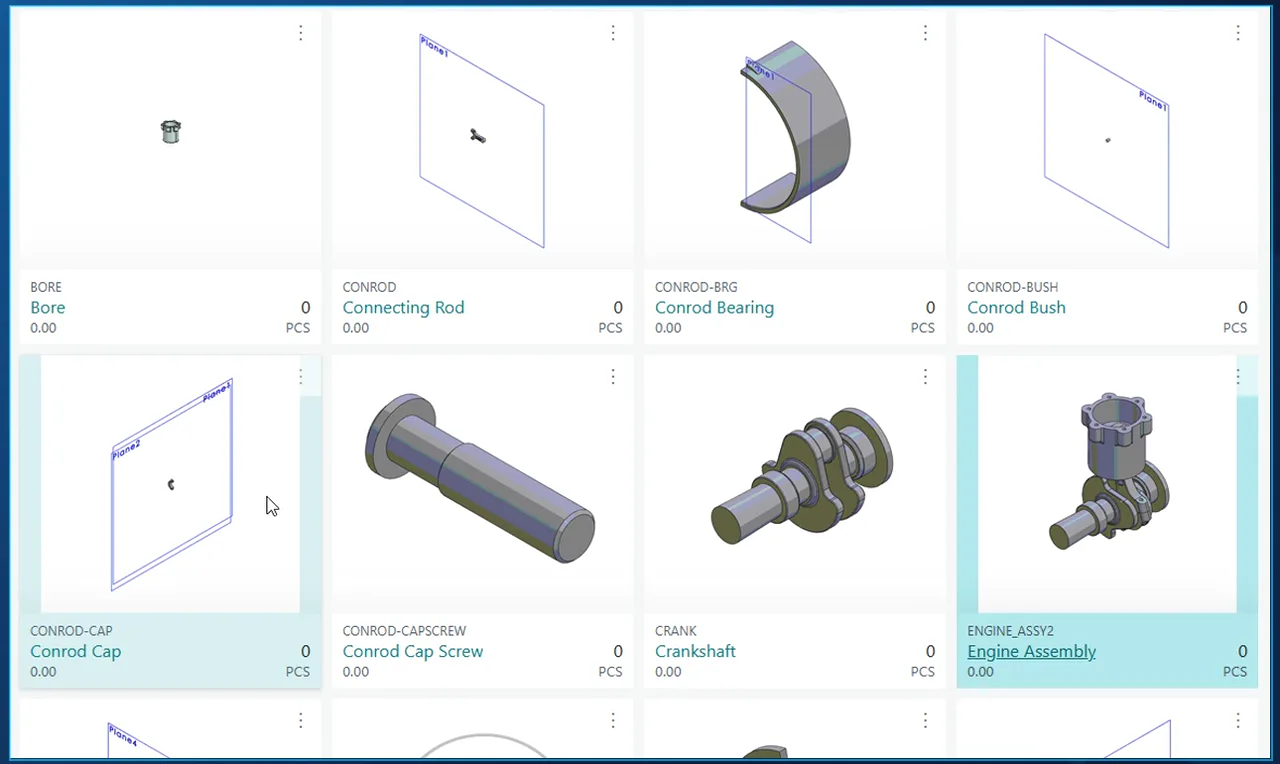Open the three-dot menu on Conrod Cap Screw card

click(x=613, y=377)
